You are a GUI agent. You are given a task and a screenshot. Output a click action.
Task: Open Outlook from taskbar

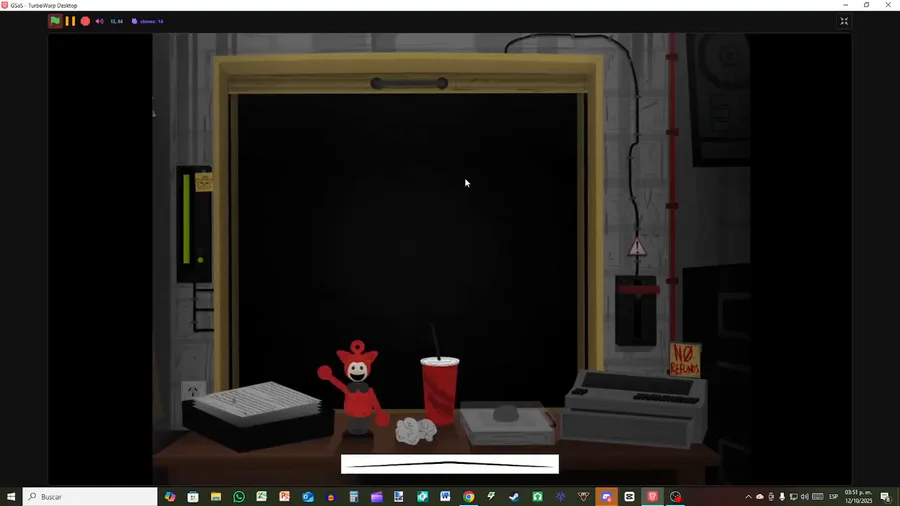tap(308, 496)
